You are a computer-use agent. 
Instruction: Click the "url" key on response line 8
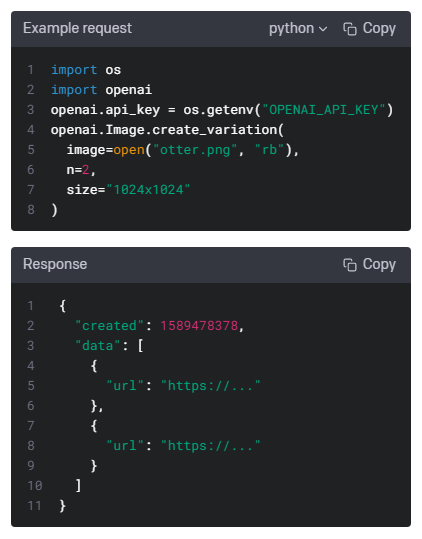pyautogui.click(x=125, y=446)
